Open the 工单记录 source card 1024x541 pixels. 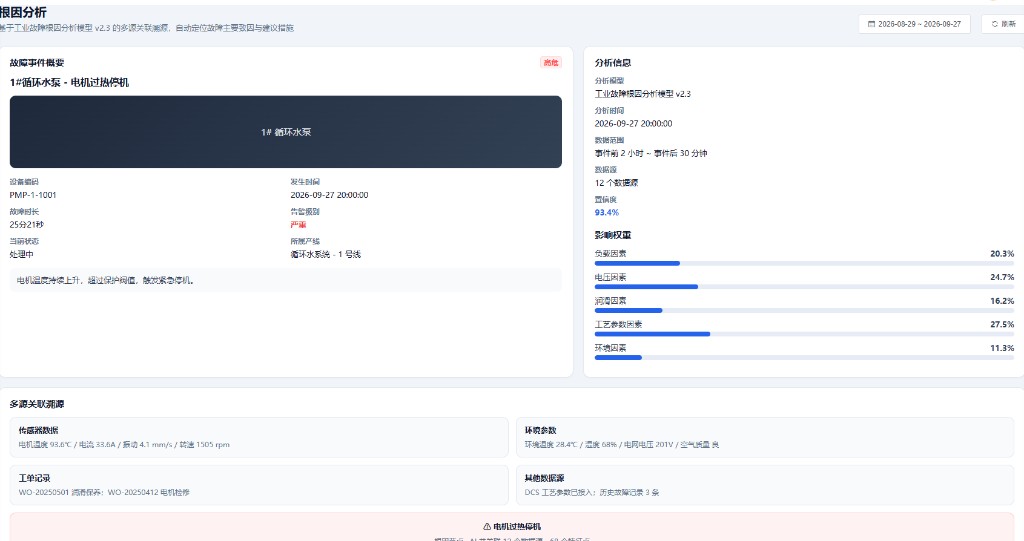(259, 485)
